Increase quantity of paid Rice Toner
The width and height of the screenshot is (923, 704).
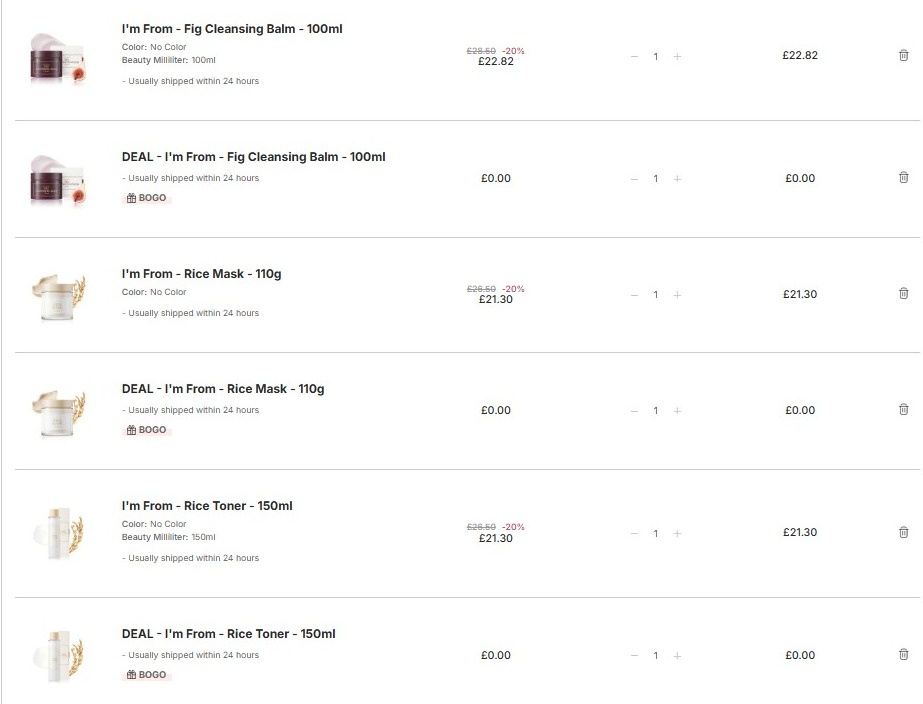tap(677, 534)
